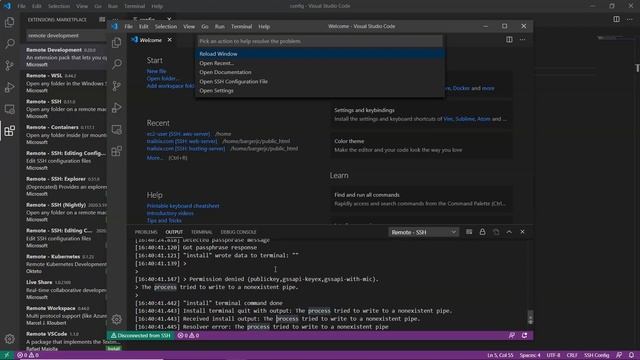
Task: Open editor More Actions in front window
Action: click(522, 40)
